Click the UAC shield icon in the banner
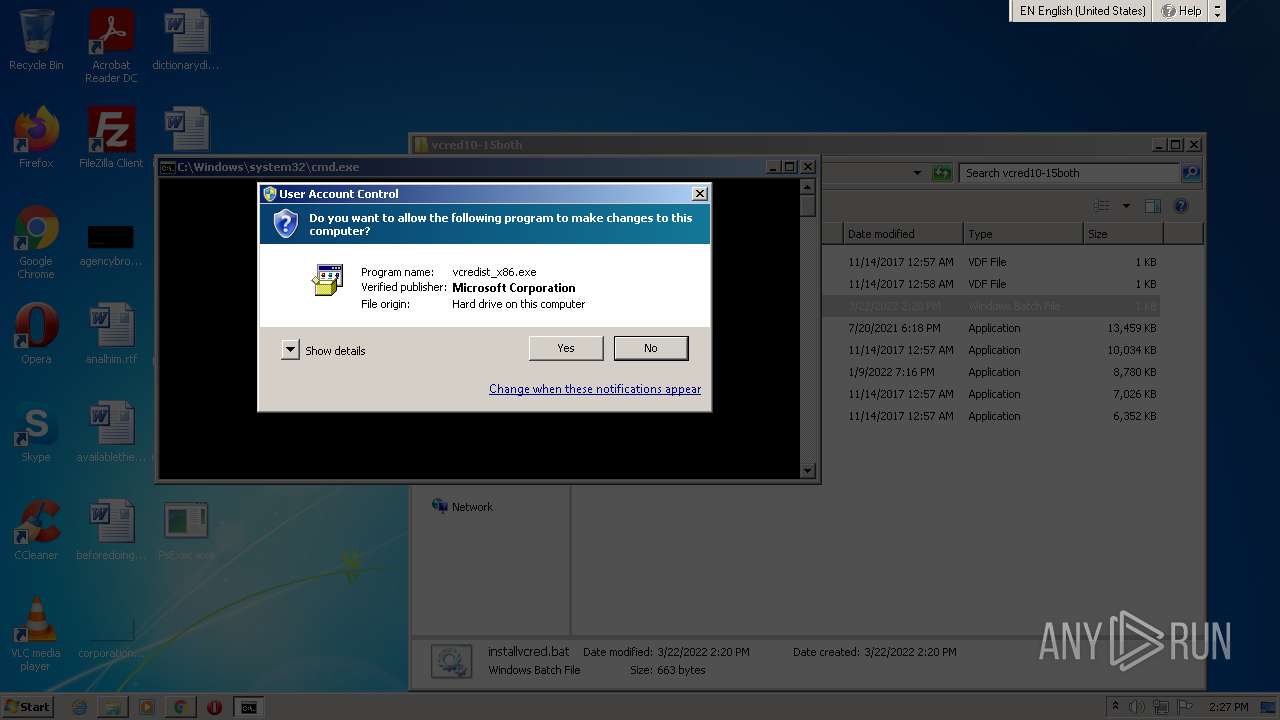This screenshot has height=720, width=1280. click(286, 224)
